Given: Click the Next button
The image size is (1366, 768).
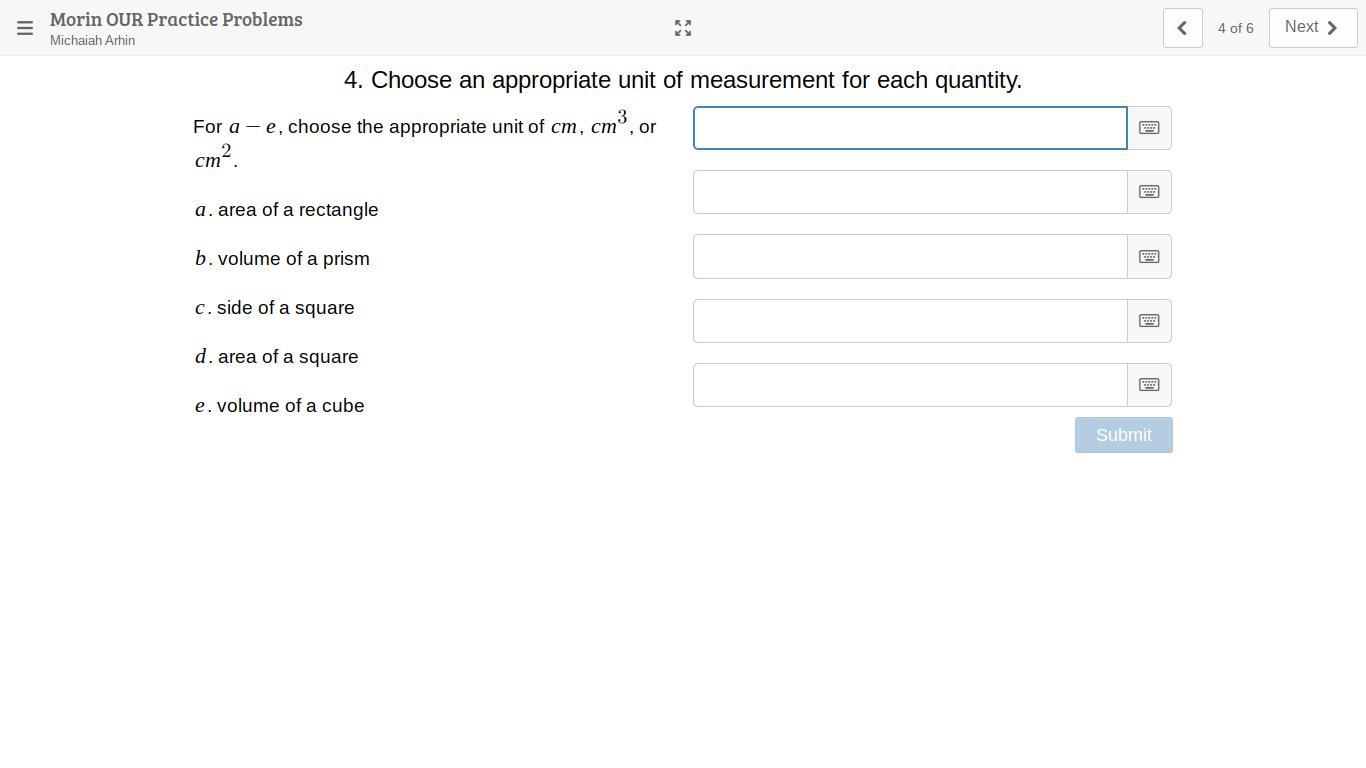Looking at the screenshot, I should click(x=1312, y=28).
